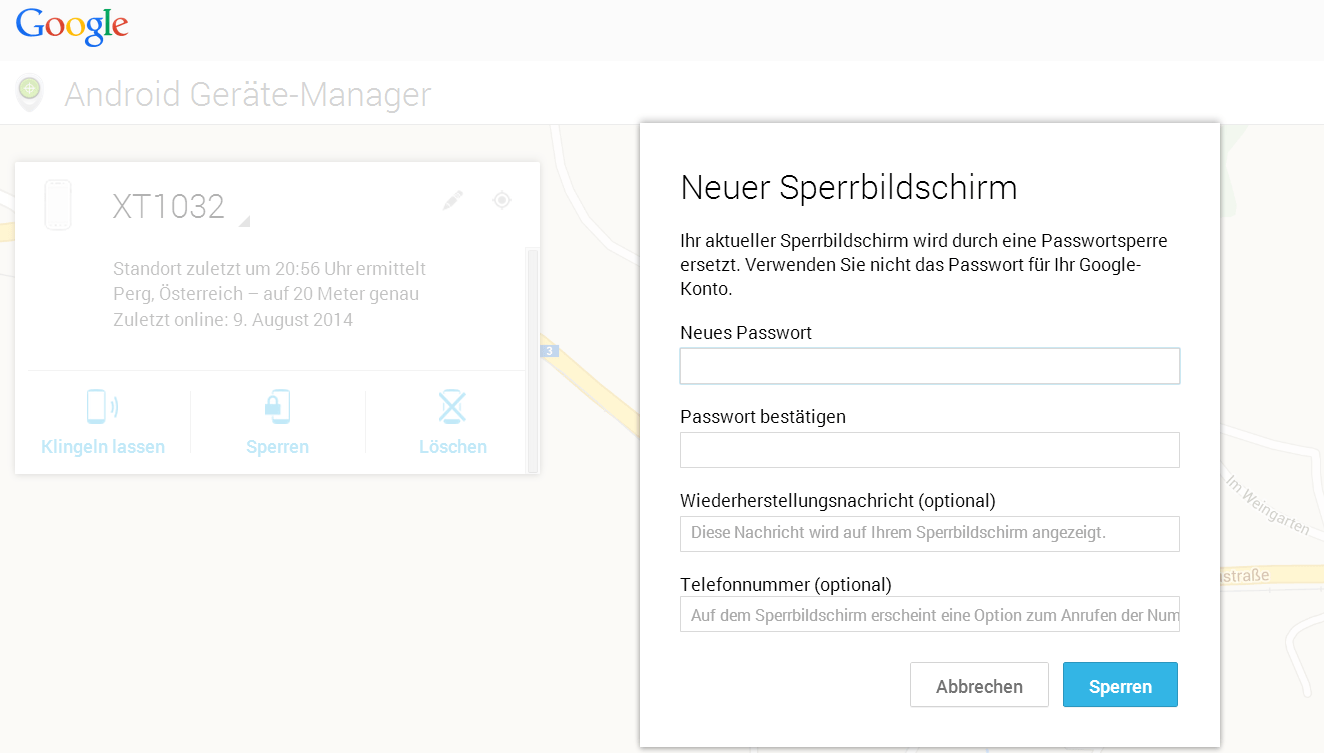The width and height of the screenshot is (1324, 753).
Task: Click the Klingeln lassen label
Action: (103, 447)
